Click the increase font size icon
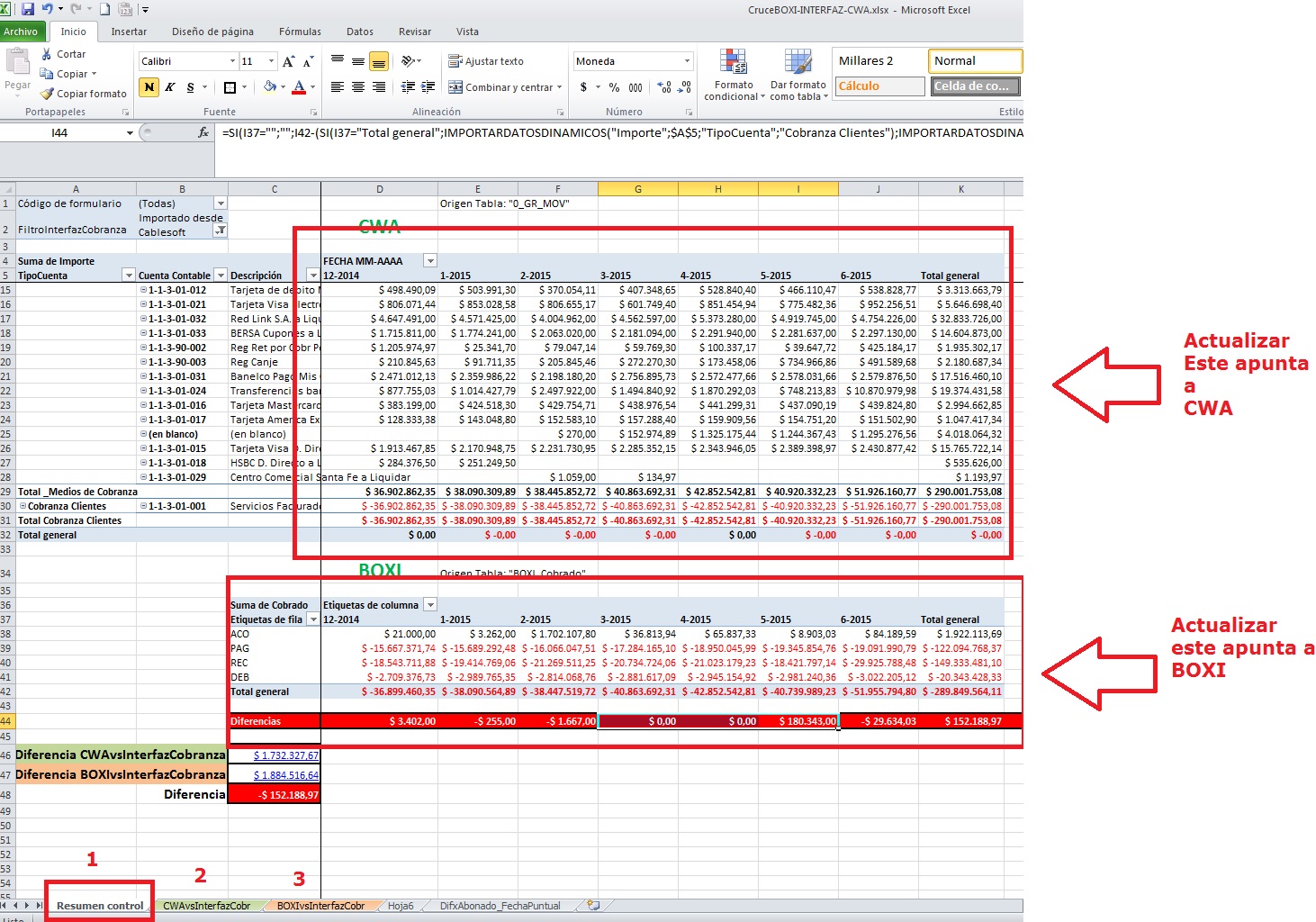The height and width of the screenshot is (922, 1316). click(x=288, y=61)
